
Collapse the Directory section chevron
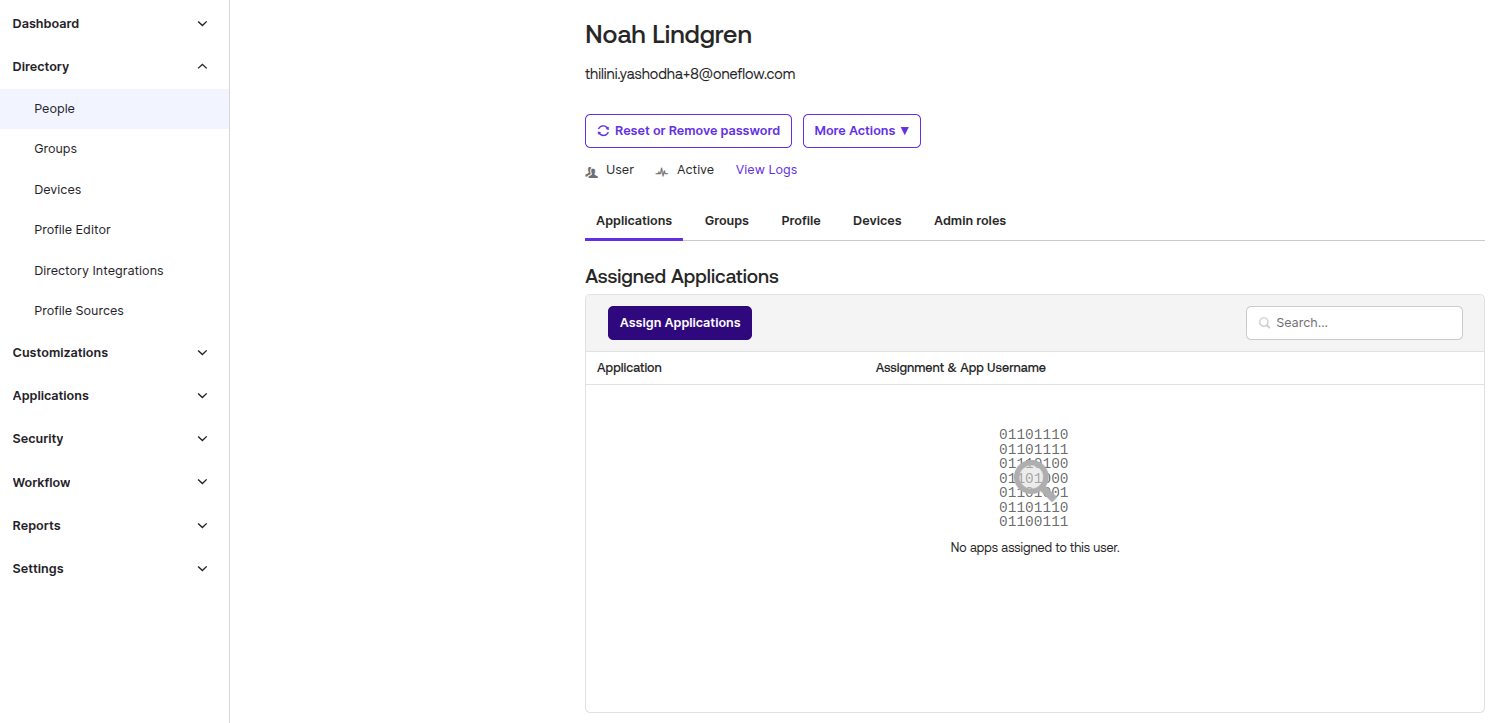(203, 67)
